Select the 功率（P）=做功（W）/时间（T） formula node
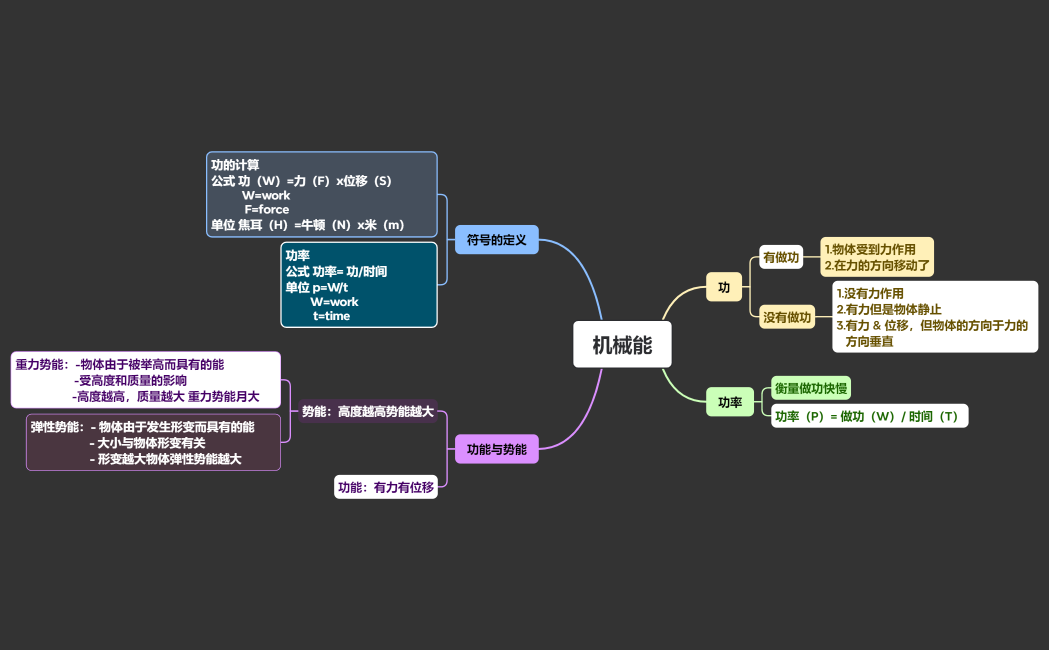Image resolution: width=1049 pixels, height=650 pixels. (867, 415)
